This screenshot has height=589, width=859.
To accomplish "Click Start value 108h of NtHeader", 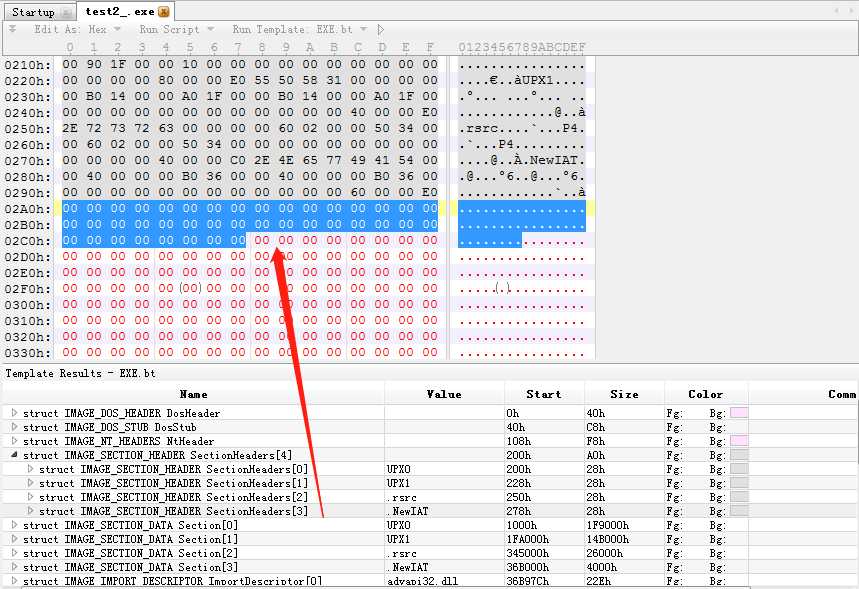I will 518,441.
